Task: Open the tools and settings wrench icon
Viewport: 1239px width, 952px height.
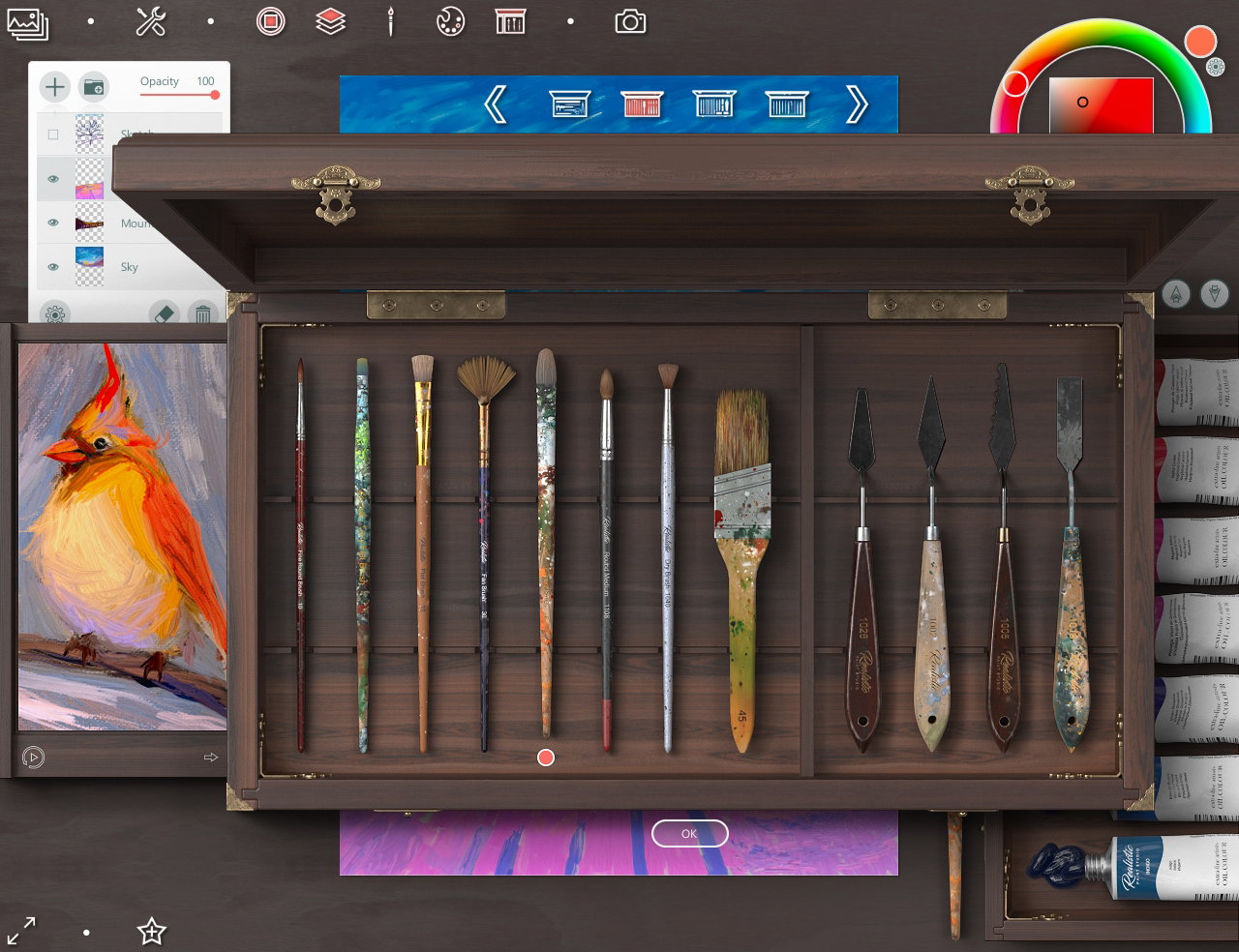Action: click(151, 21)
